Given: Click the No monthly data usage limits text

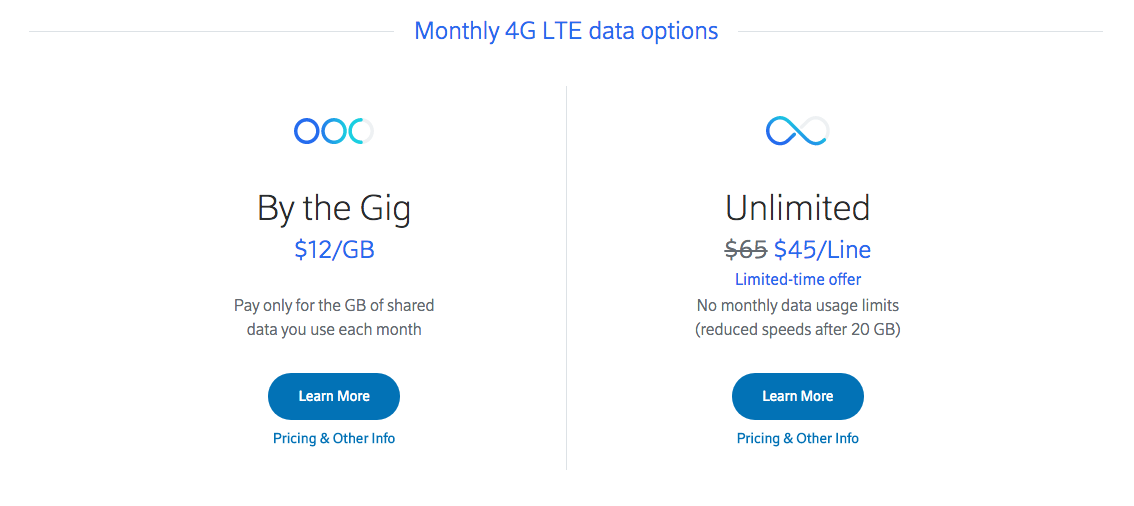Looking at the screenshot, I should [798, 305].
